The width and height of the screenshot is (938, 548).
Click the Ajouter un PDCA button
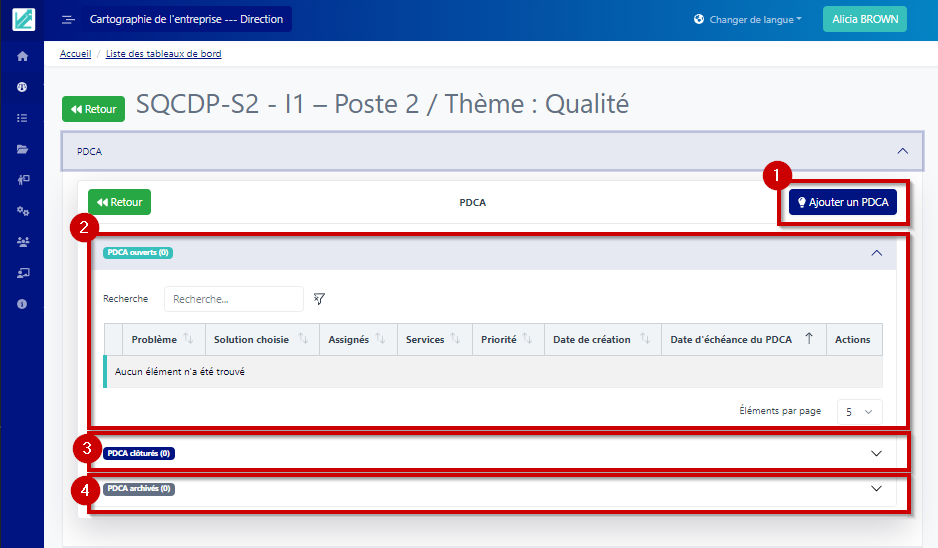coord(842,203)
